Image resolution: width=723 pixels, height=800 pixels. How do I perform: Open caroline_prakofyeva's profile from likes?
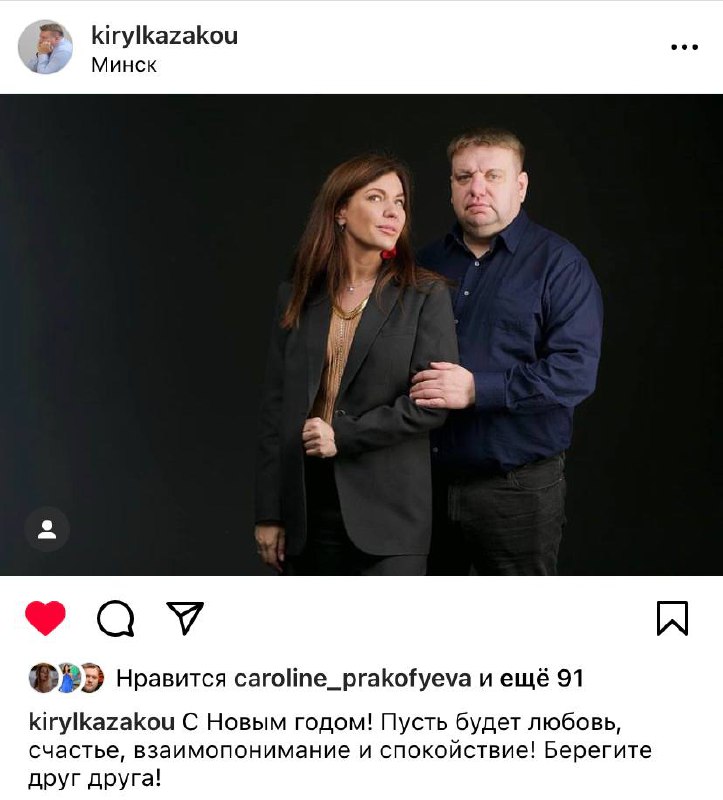(x=353, y=679)
